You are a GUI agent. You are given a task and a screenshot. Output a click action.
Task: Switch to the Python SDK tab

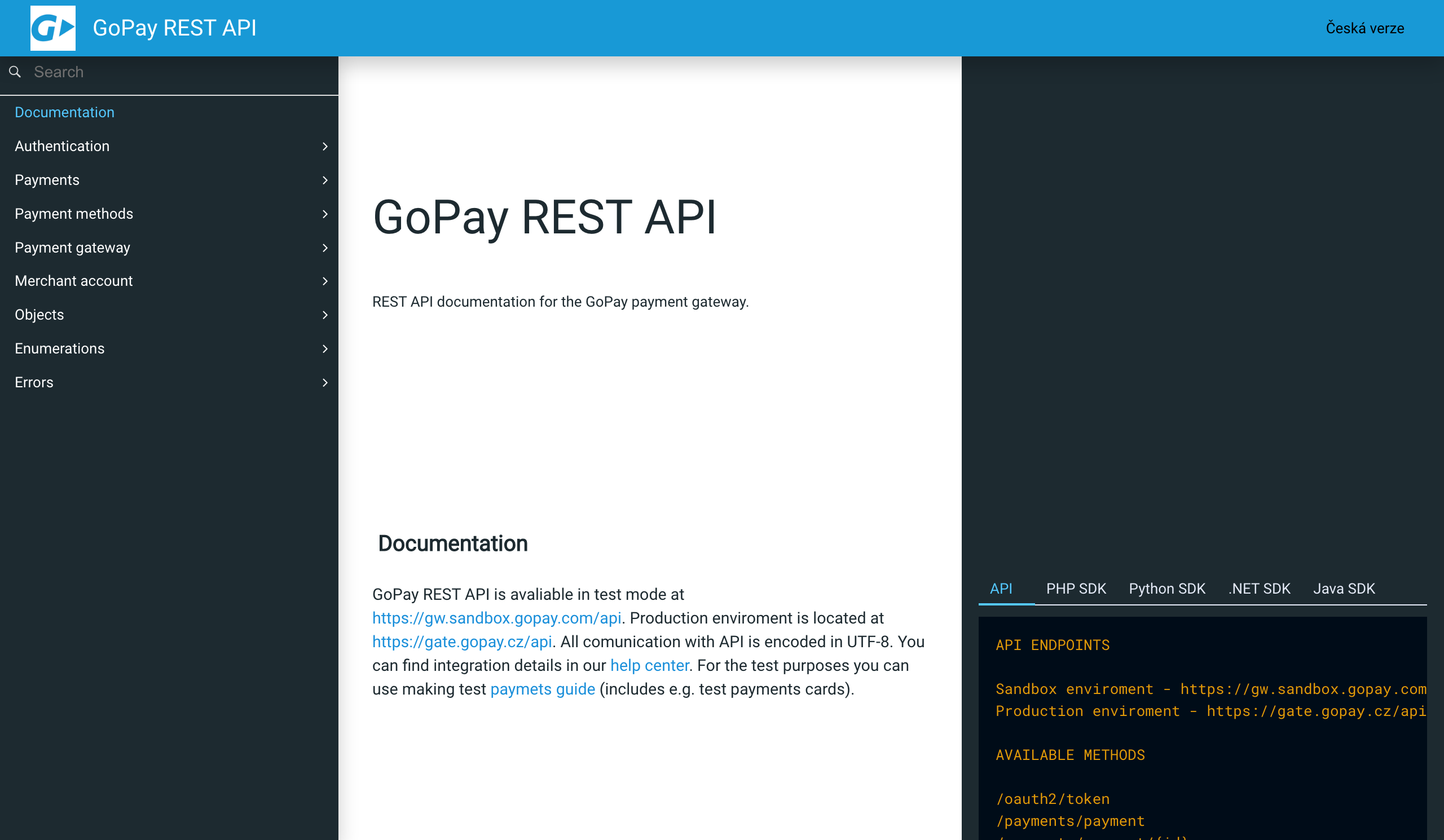[1166, 589]
